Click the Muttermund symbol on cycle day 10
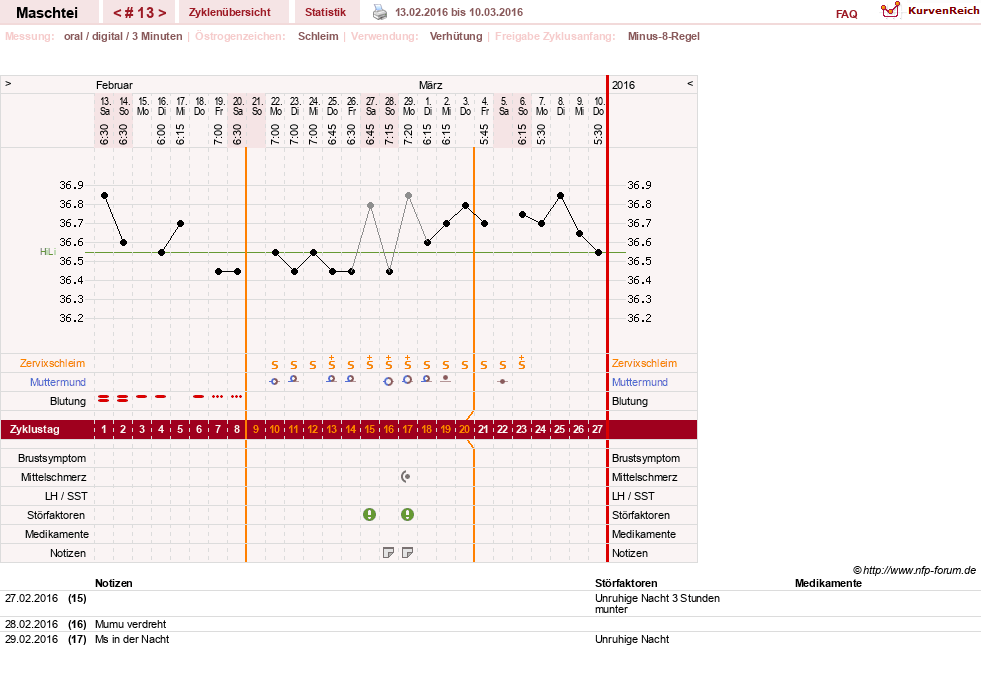 274,381
